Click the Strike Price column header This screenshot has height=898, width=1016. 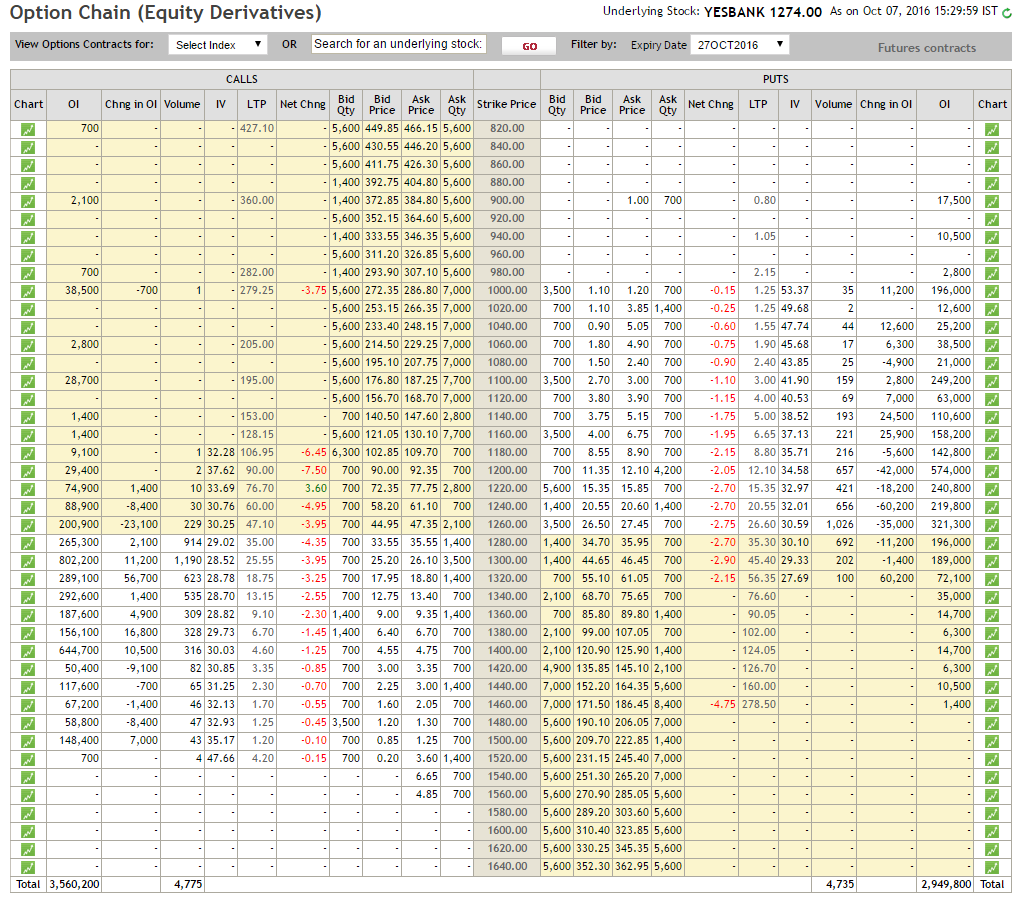pos(507,104)
